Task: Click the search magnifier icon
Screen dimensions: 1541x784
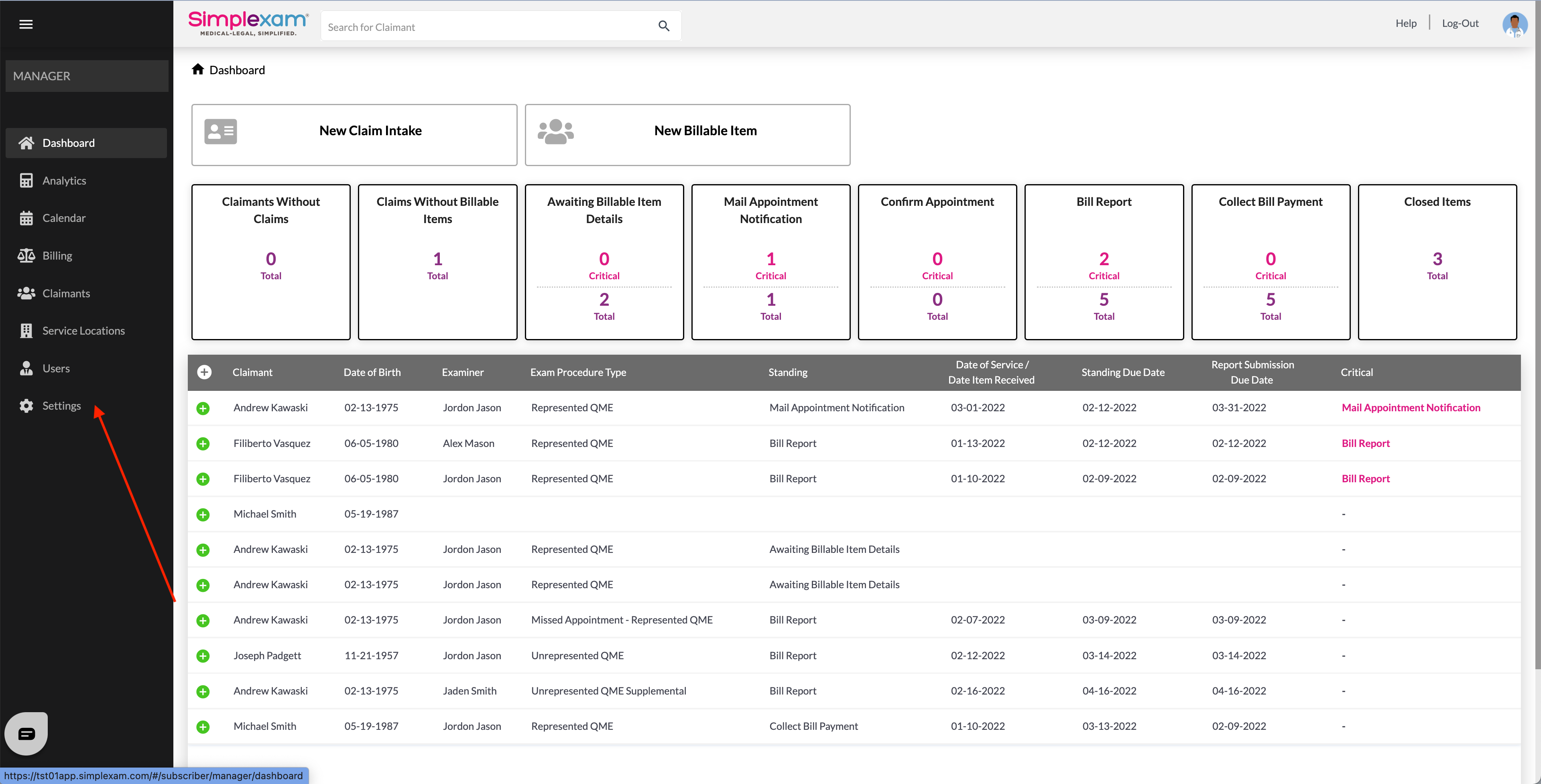Action: tap(663, 26)
